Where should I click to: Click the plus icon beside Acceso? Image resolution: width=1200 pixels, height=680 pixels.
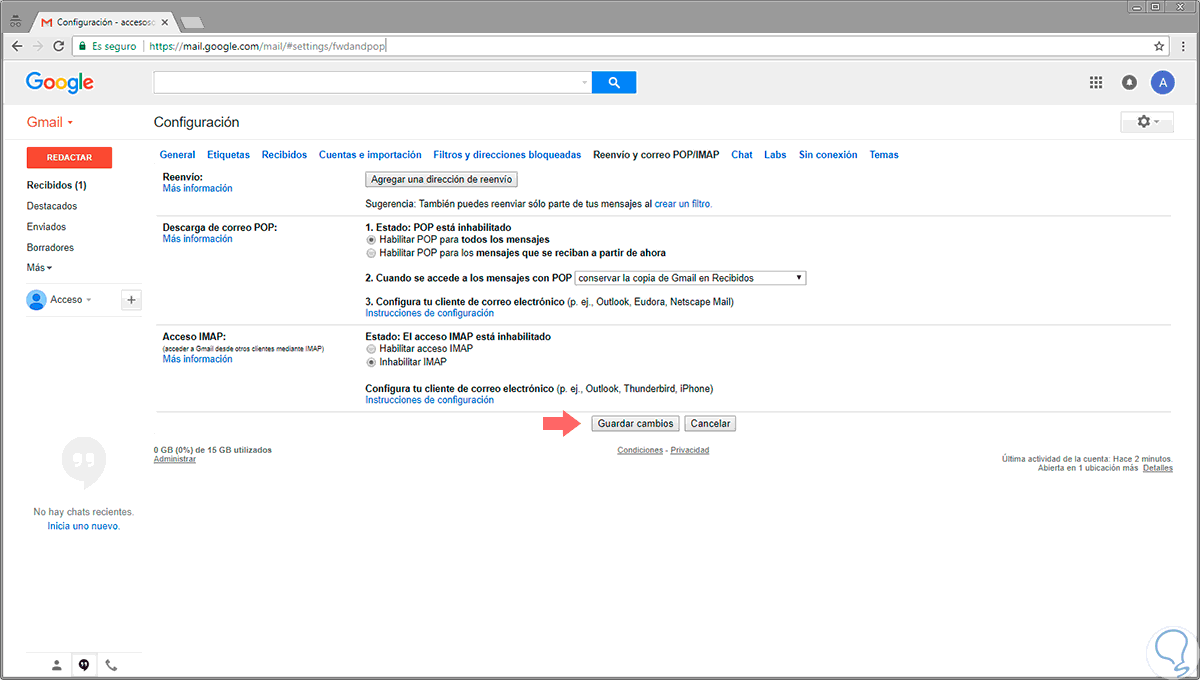coord(131,300)
